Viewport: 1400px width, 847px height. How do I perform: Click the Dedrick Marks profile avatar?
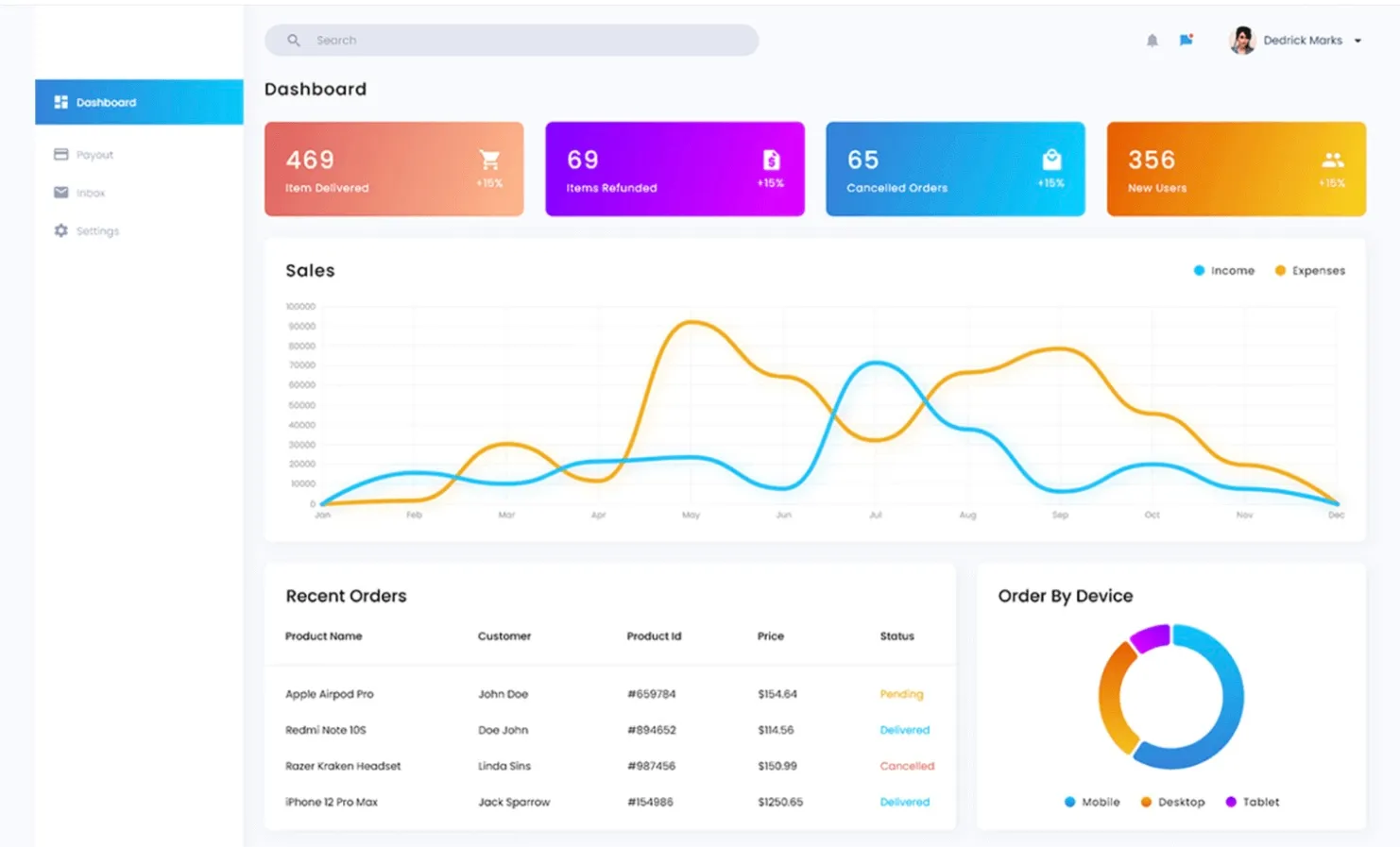[1242, 41]
